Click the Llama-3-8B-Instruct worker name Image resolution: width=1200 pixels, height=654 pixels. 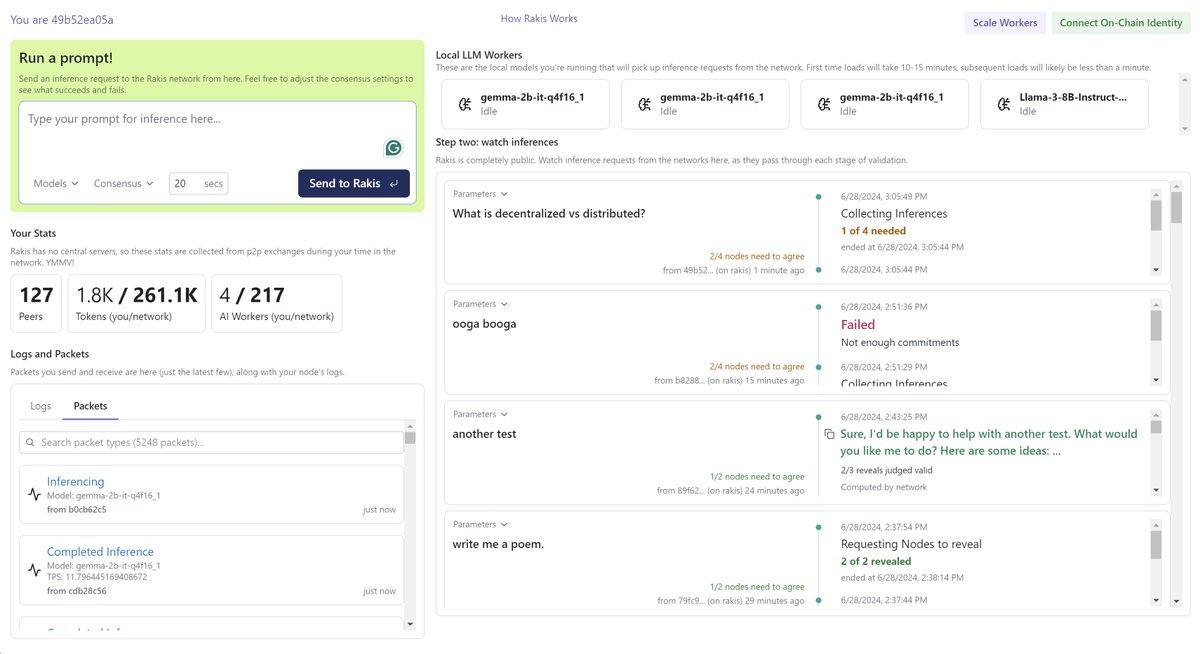1073,97
